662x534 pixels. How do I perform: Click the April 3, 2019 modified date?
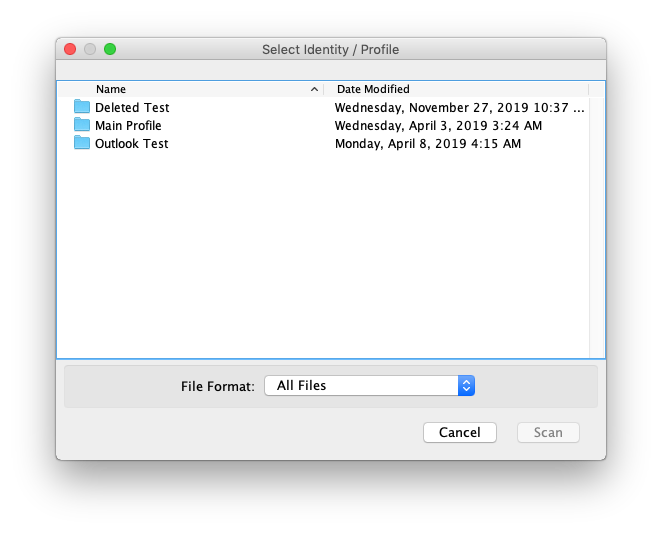(x=438, y=126)
